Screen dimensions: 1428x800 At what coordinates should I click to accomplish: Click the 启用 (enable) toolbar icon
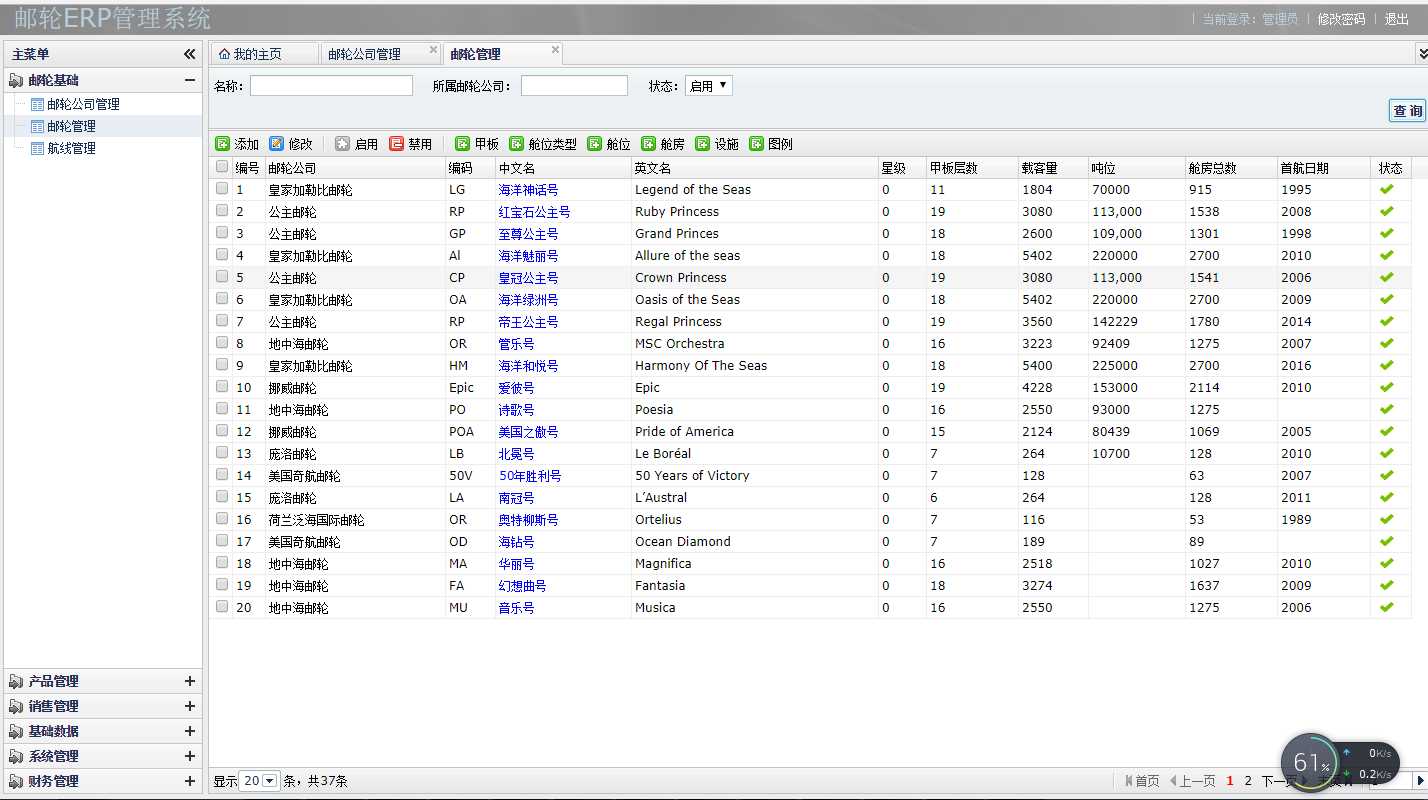point(343,144)
